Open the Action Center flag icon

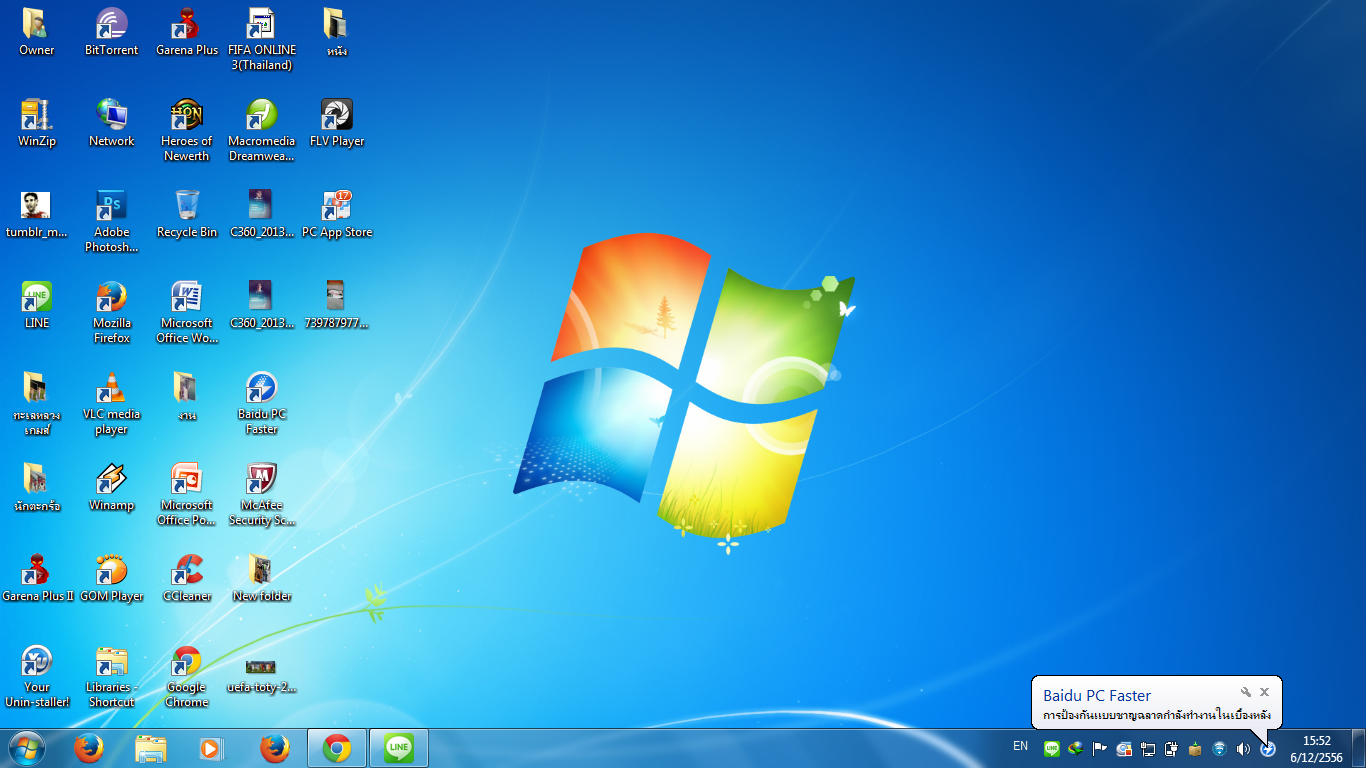(1100, 748)
